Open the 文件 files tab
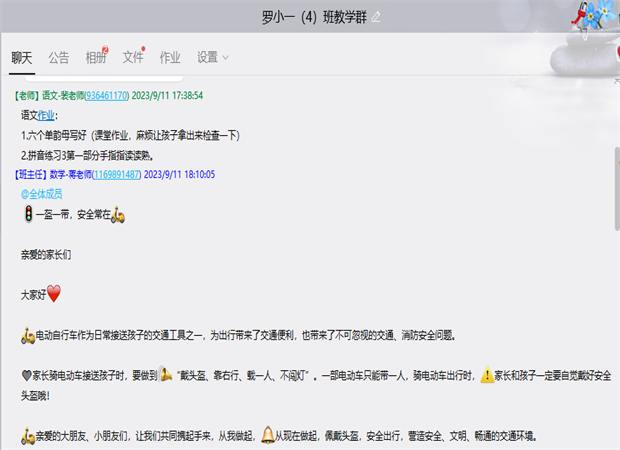Image resolution: width=620 pixels, height=450 pixels. point(133,57)
